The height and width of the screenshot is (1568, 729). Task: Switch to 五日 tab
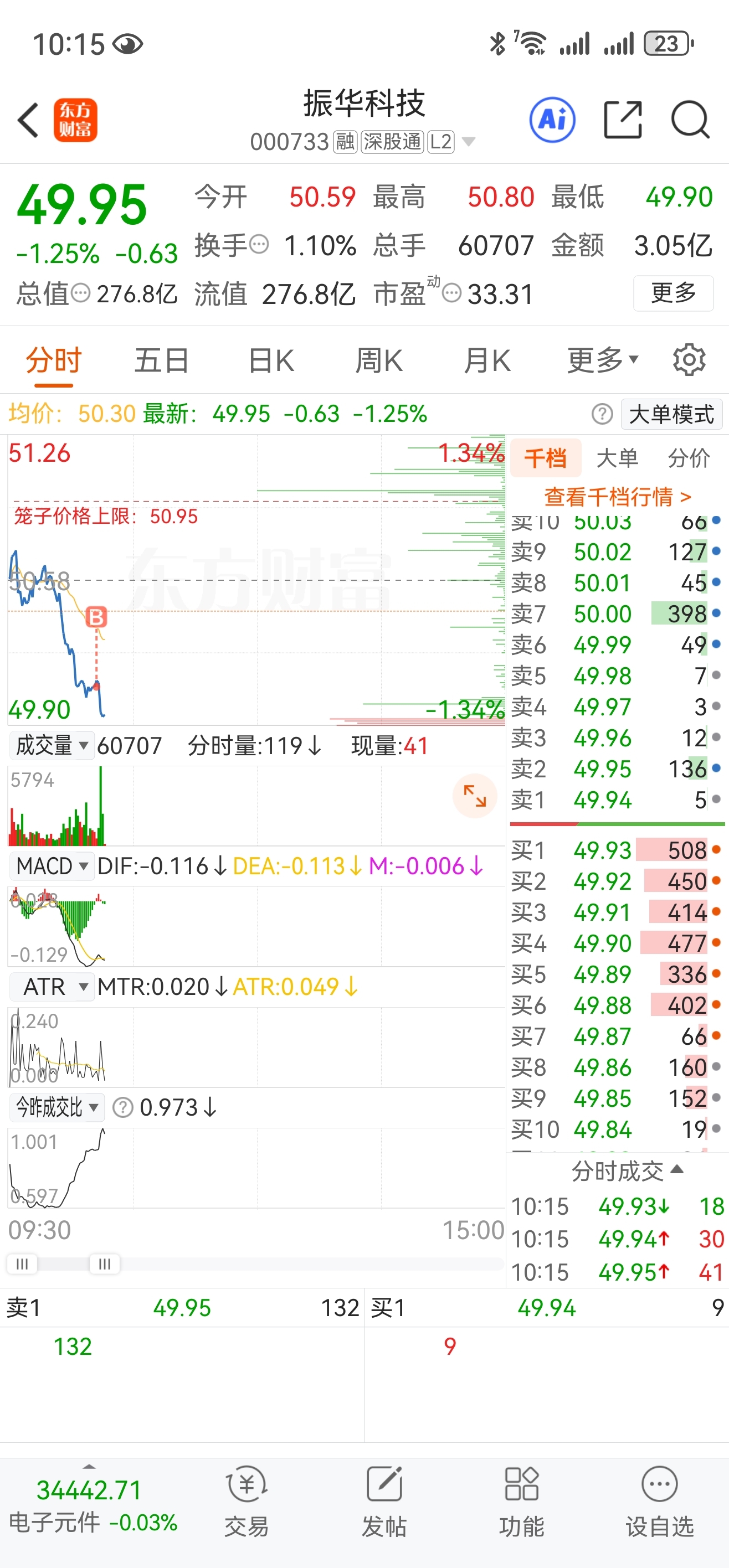161,360
